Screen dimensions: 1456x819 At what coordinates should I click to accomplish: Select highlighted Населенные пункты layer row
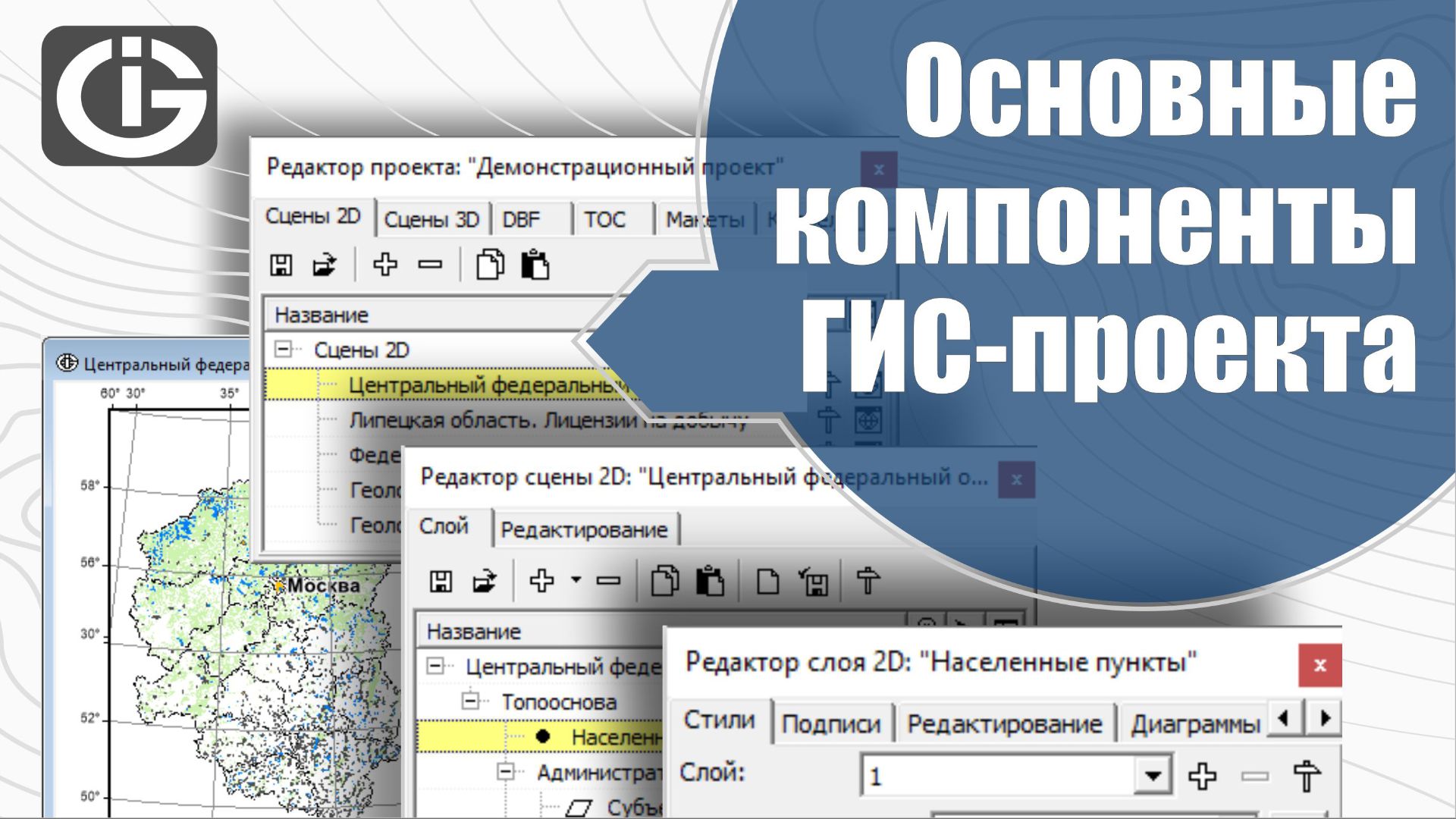click(541, 736)
